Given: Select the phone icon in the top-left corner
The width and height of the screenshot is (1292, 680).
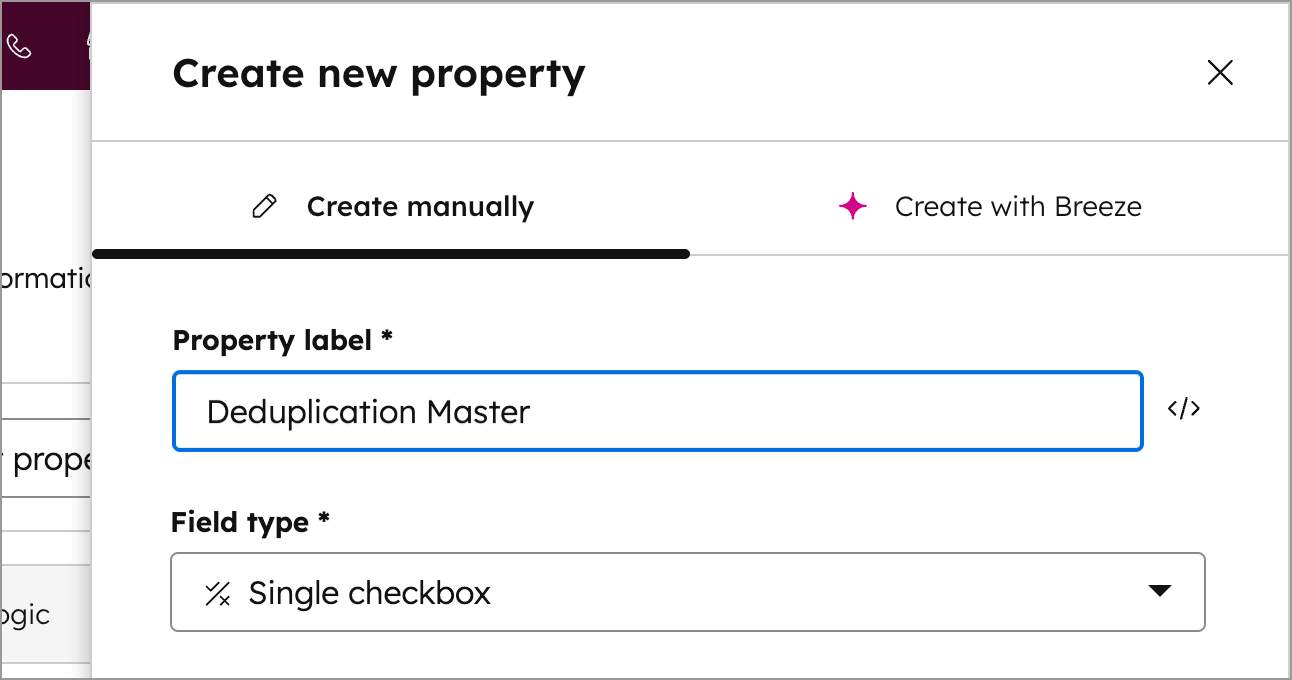Looking at the screenshot, I should pyautogui.click(x=18, y=46).
